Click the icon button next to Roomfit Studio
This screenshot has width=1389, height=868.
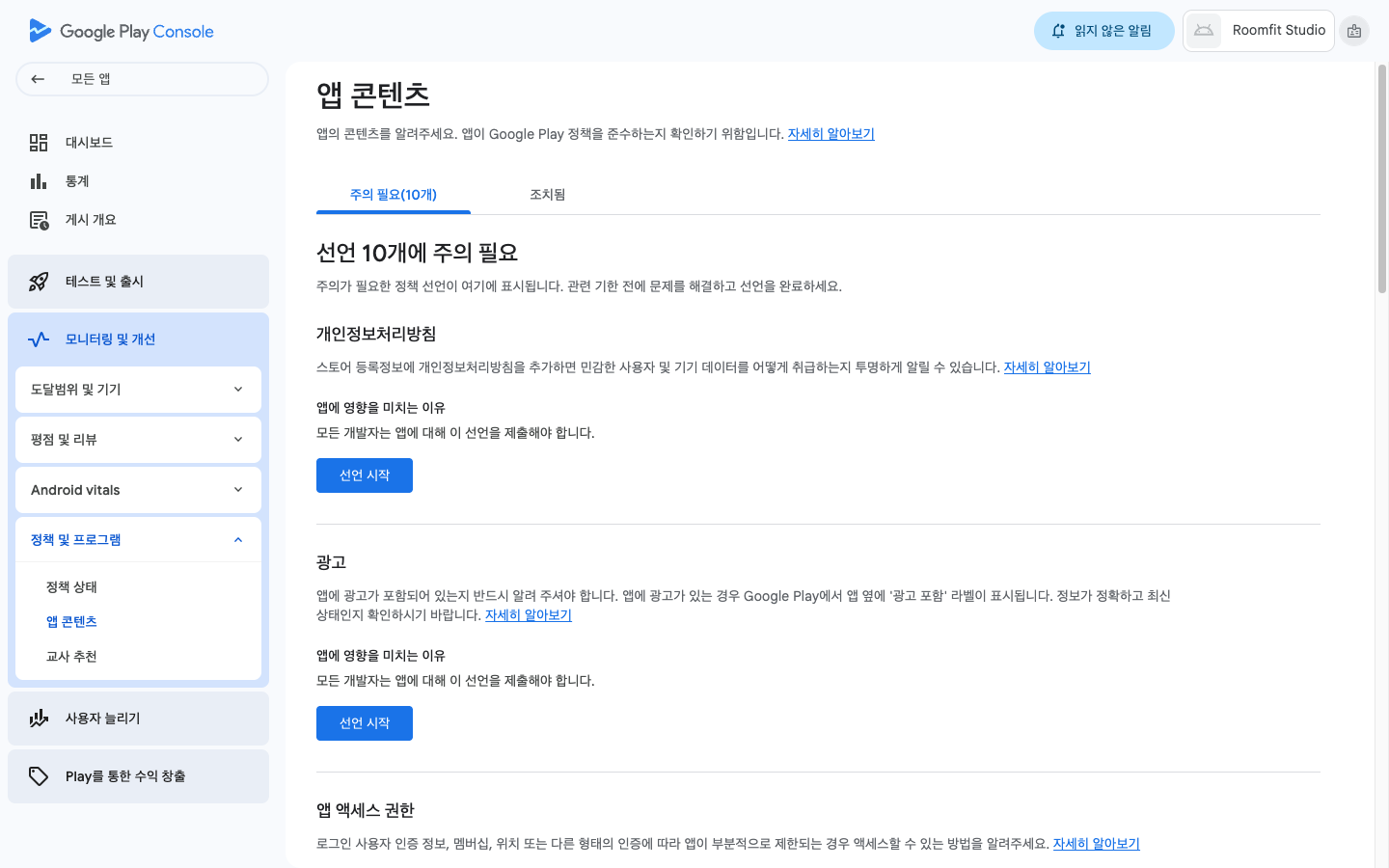[x=1354, y=31]
